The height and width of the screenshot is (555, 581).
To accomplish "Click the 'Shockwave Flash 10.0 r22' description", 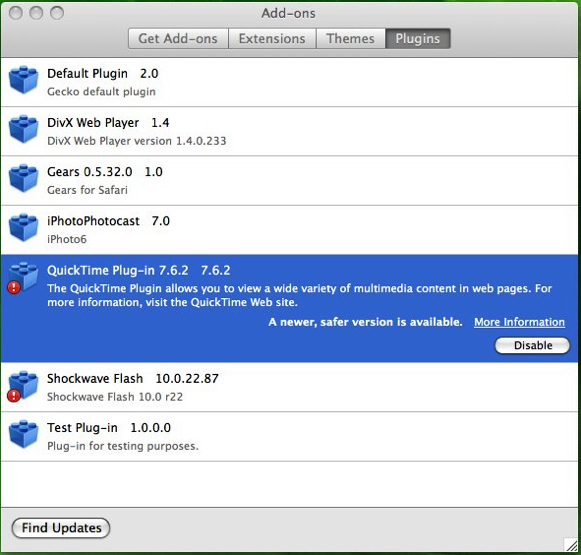I will [x=115, y=397].
